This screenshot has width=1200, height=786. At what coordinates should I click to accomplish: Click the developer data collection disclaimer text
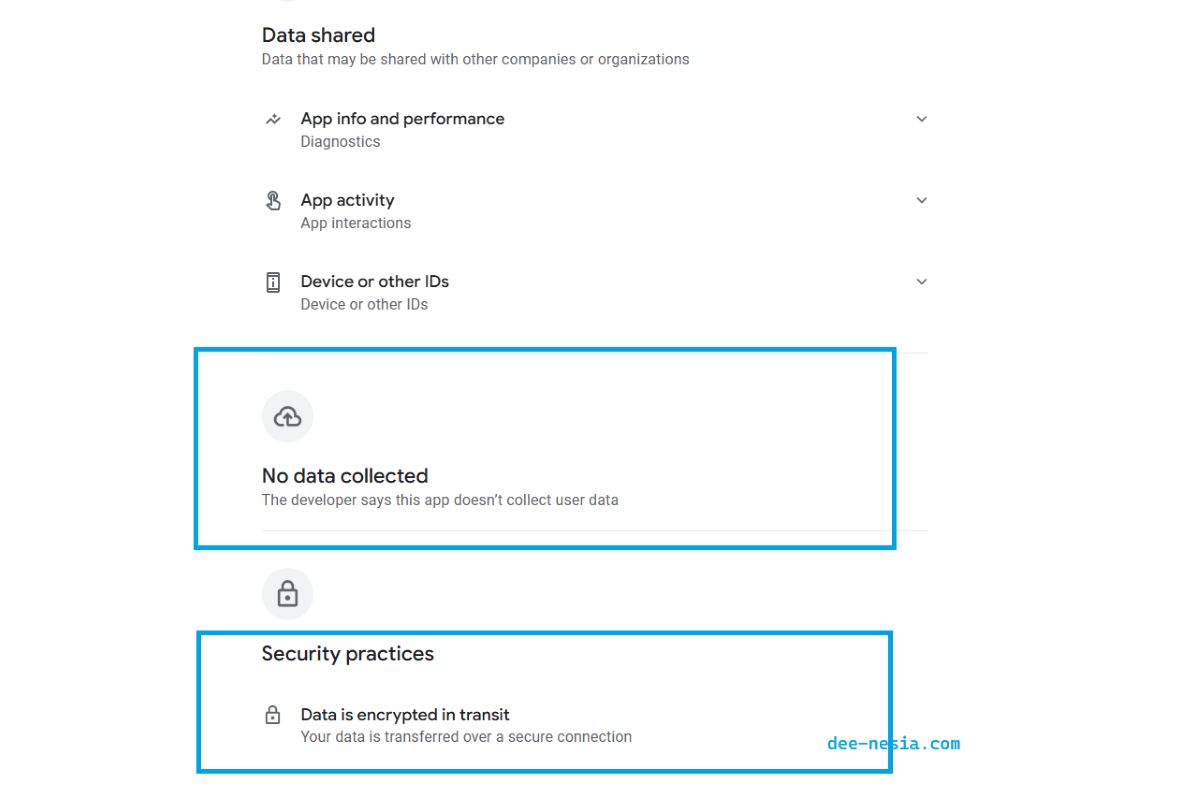(x=440, y=499)
